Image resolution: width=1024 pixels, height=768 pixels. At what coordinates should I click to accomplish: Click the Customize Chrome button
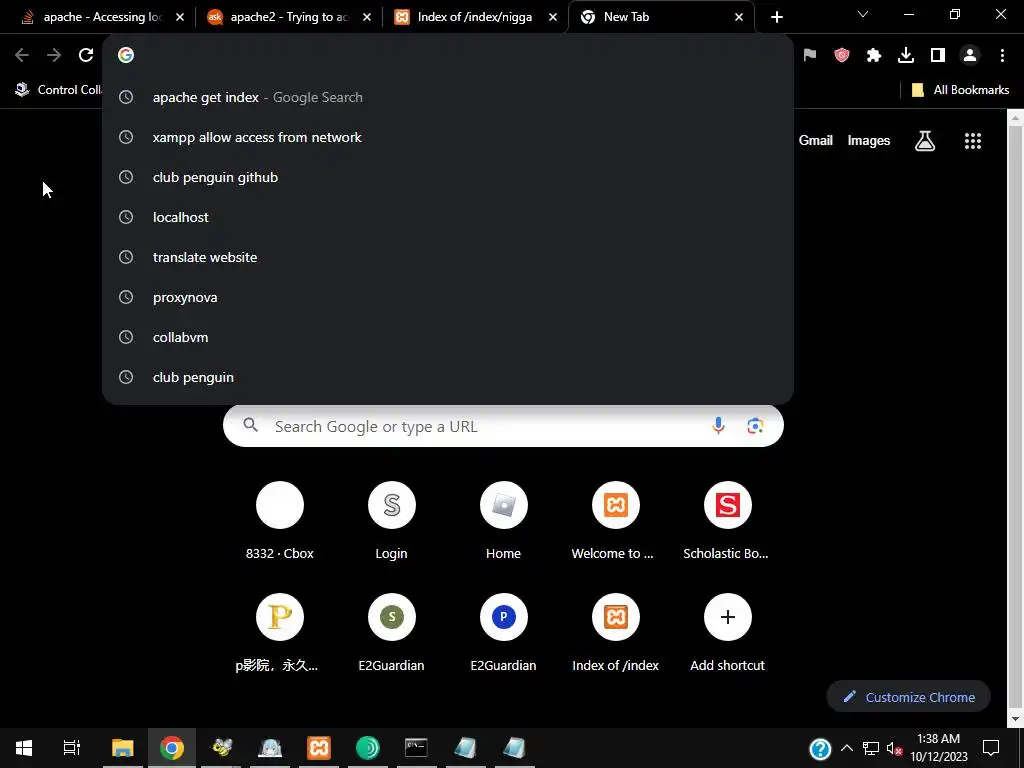(908, 697)
